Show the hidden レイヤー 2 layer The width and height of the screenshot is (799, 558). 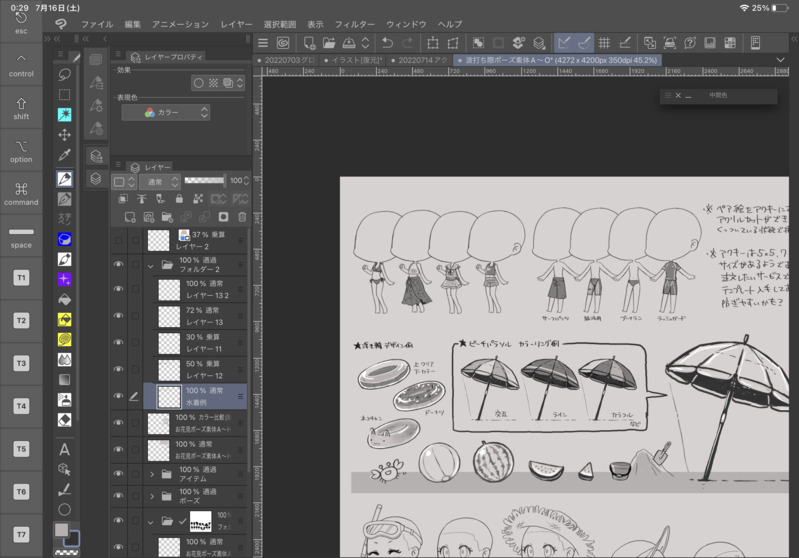118,240
